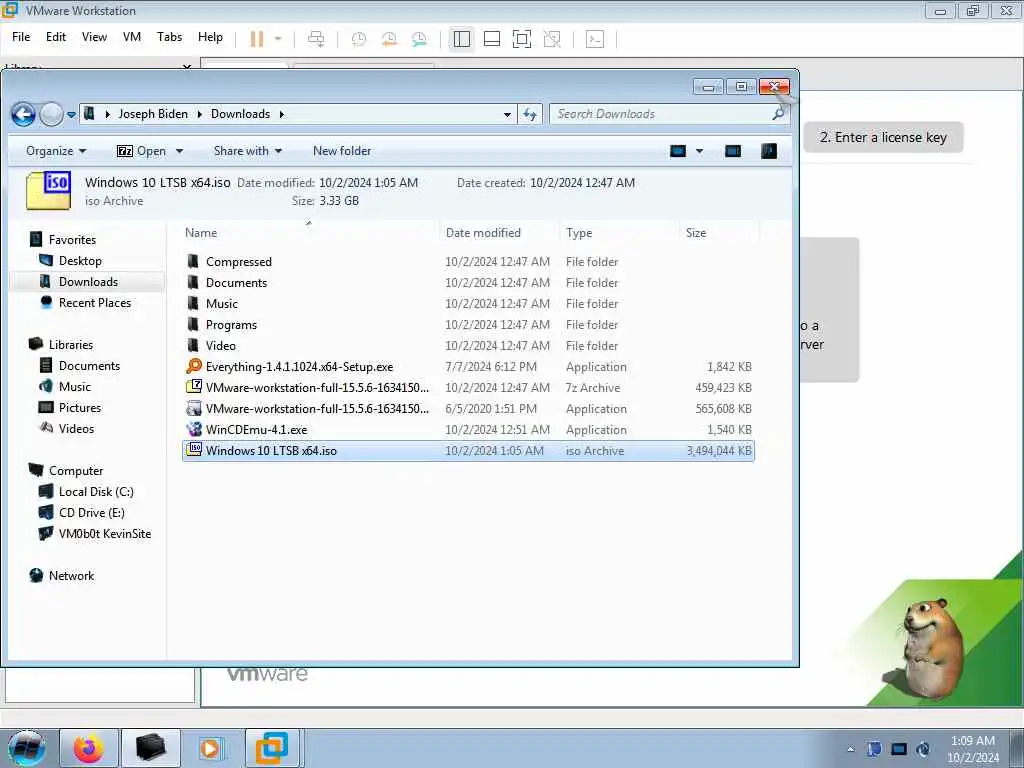Open the power options arrow beside pause
1024x768 pixels.
point(278,39)
